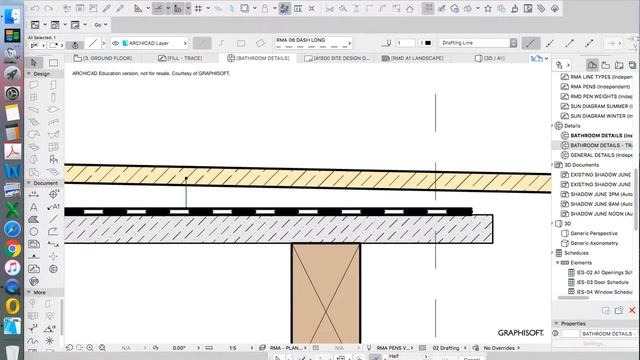This screenshot has width=640, height=360.
Task: Collapse the Design toolbox section
Action: pyautogui.click(x=29, y=74)
